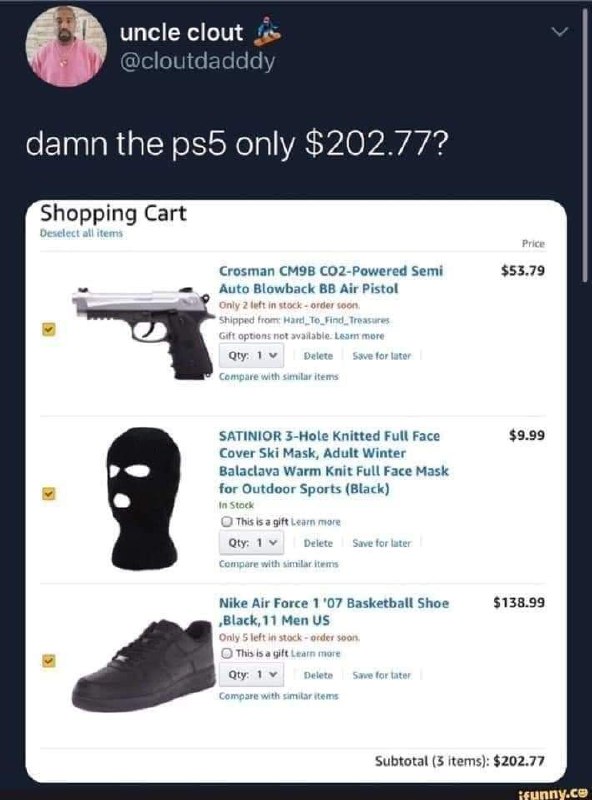
Task: Click the snowboarder emoji beside uncle clout
Action: [x=267, y=31]
